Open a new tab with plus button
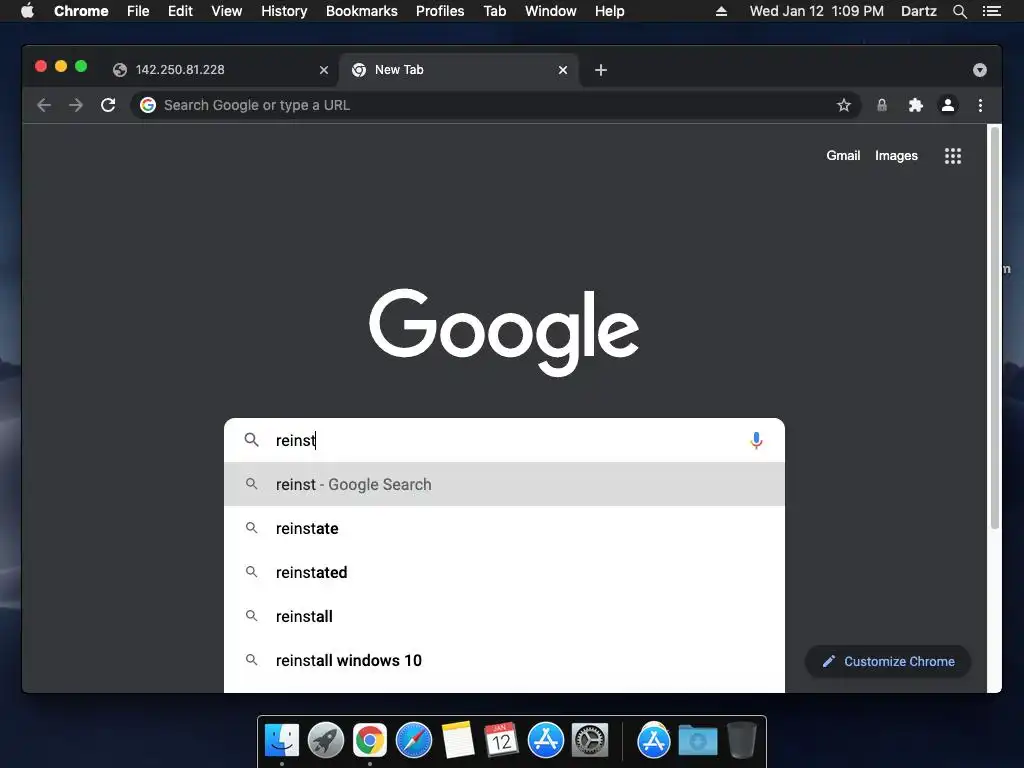The width and height of the screenshot is (1024, 768). point(601,70)
